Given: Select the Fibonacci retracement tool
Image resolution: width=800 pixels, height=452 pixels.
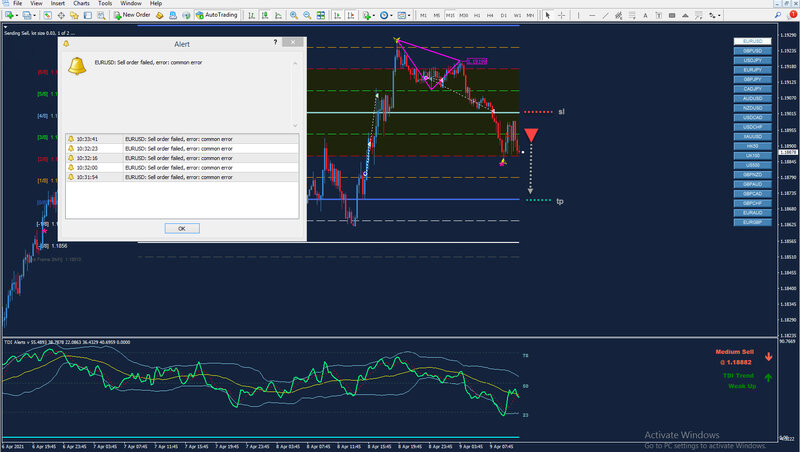Looking at the screenshot, I should (632, 15).
